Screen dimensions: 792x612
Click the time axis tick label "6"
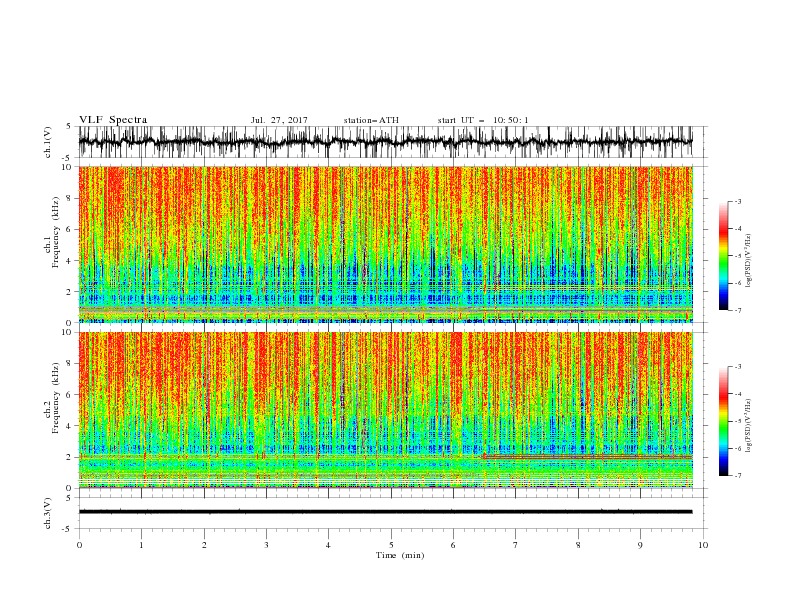(453, 545)
